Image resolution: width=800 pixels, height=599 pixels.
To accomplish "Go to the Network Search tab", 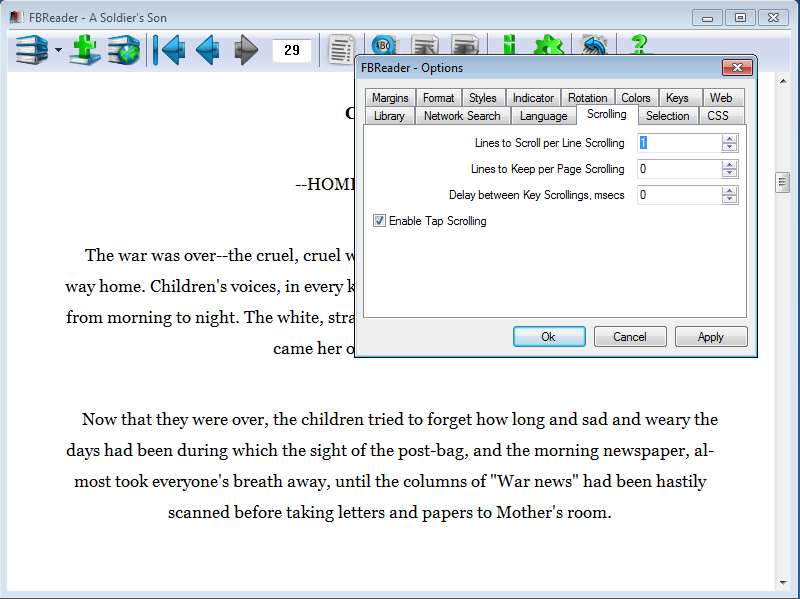I will (x=462, y=116).
